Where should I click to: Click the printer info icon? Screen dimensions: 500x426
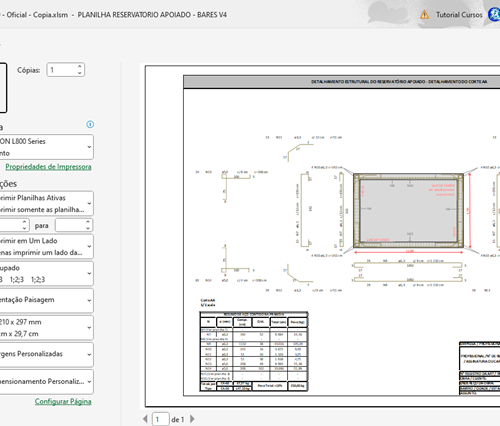tap(90, 124)
